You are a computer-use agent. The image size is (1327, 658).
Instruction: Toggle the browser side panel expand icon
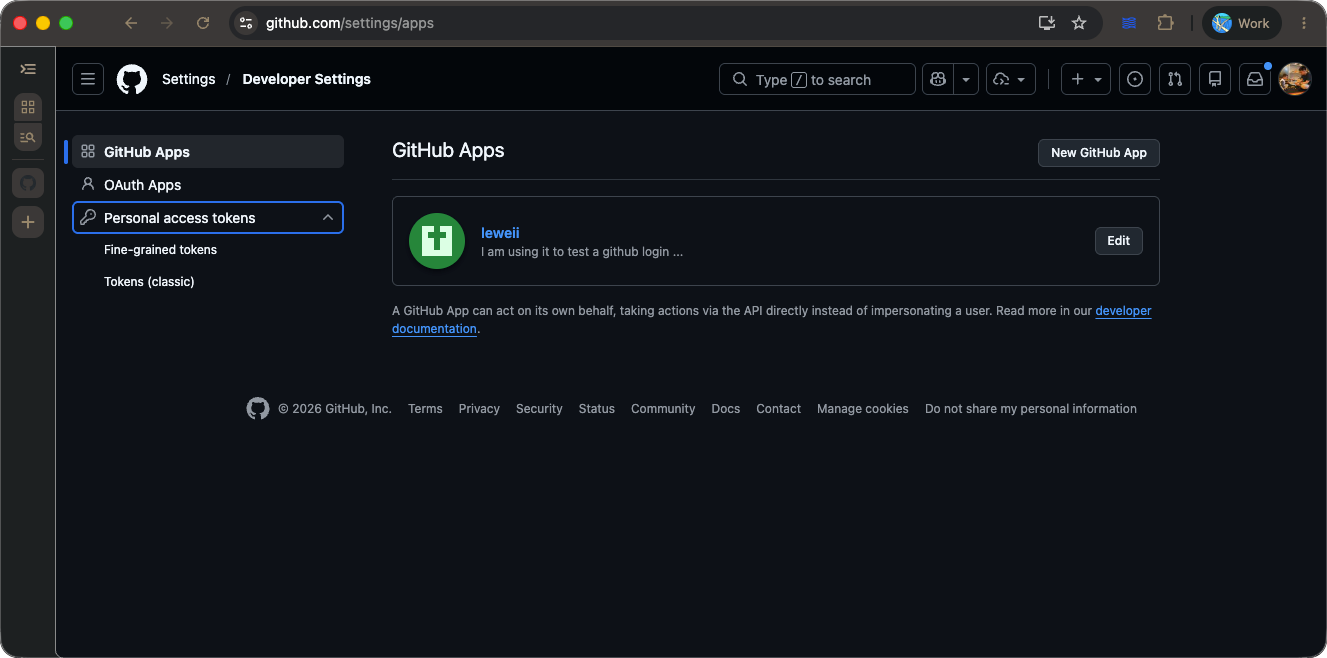pyautogui.click(x=28, y=69)
